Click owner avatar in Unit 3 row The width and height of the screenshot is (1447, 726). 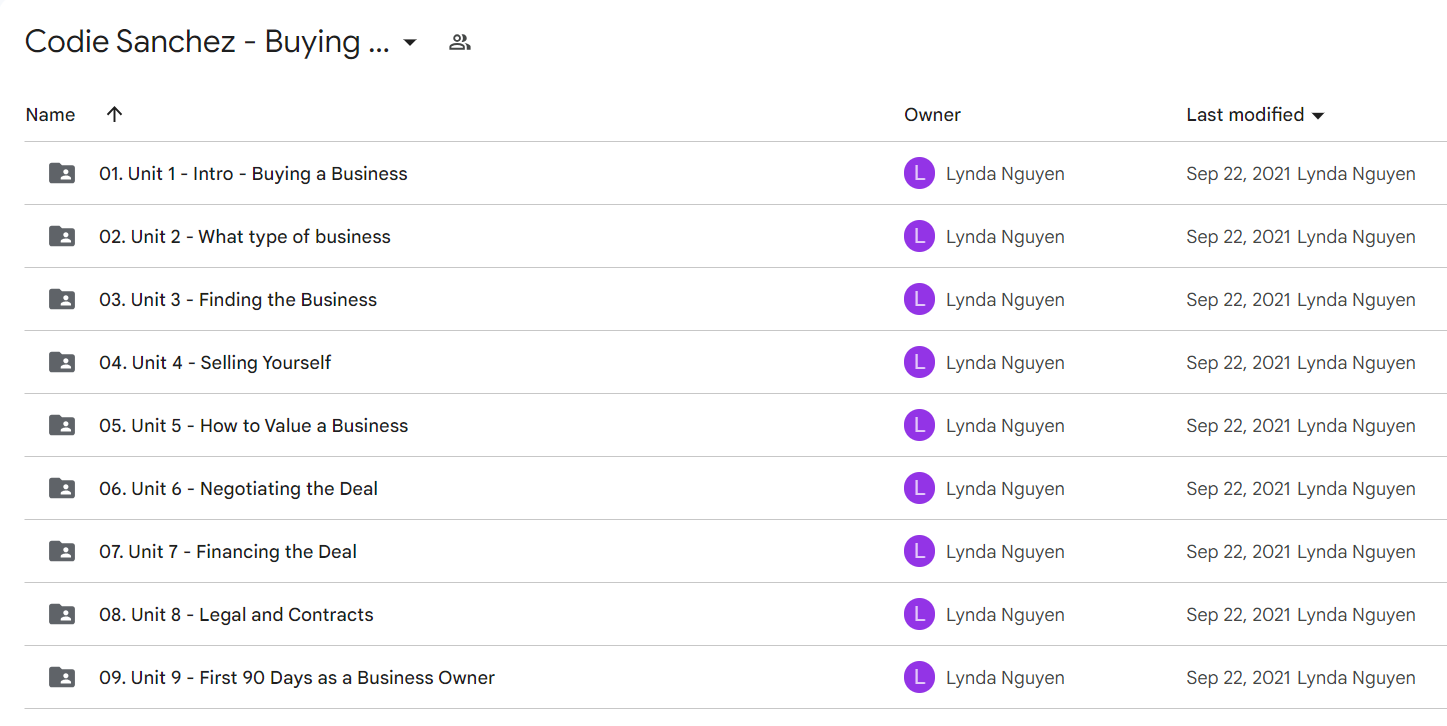click(x=919, y=299)
